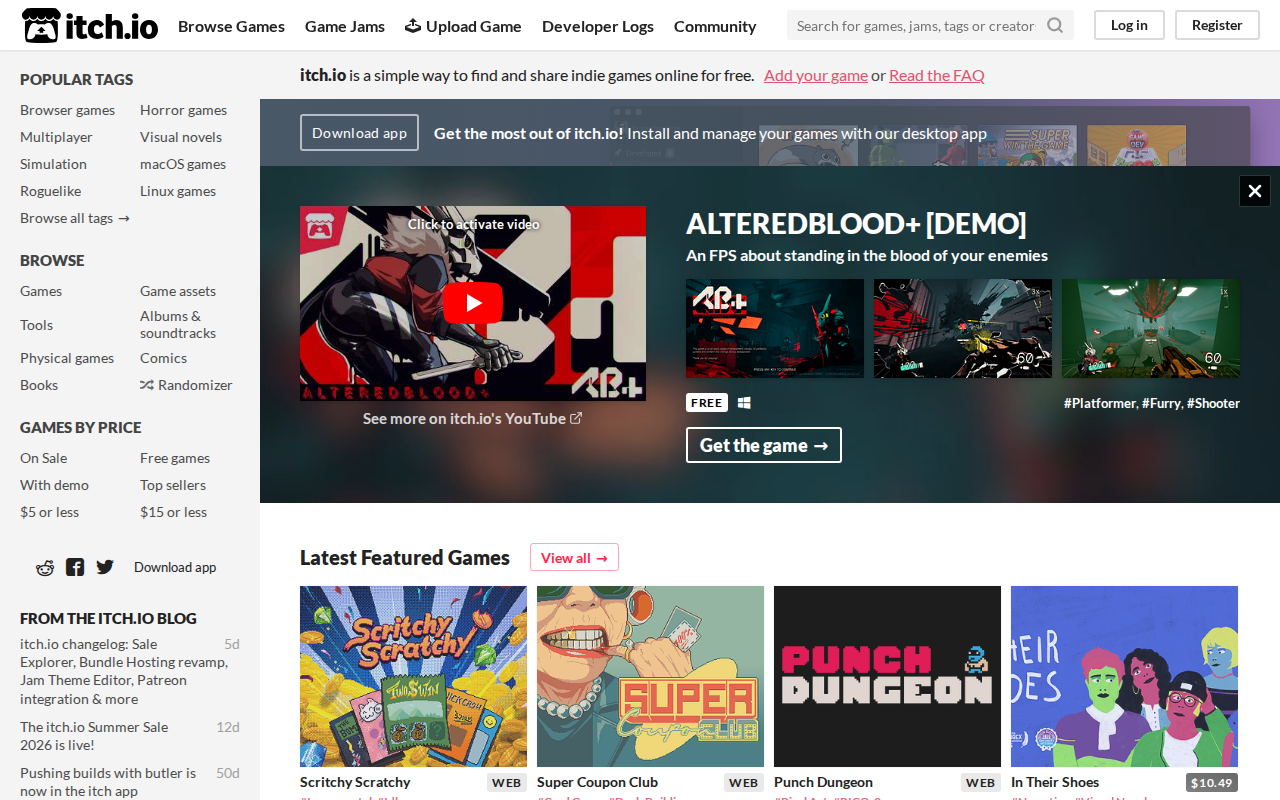Show games $15 or less
This screenshot has height=800, width=1280.
(x=173, y=512)
